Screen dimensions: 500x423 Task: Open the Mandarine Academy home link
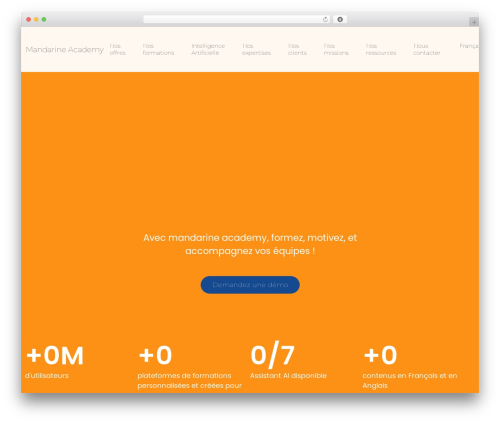click(65, 49)
